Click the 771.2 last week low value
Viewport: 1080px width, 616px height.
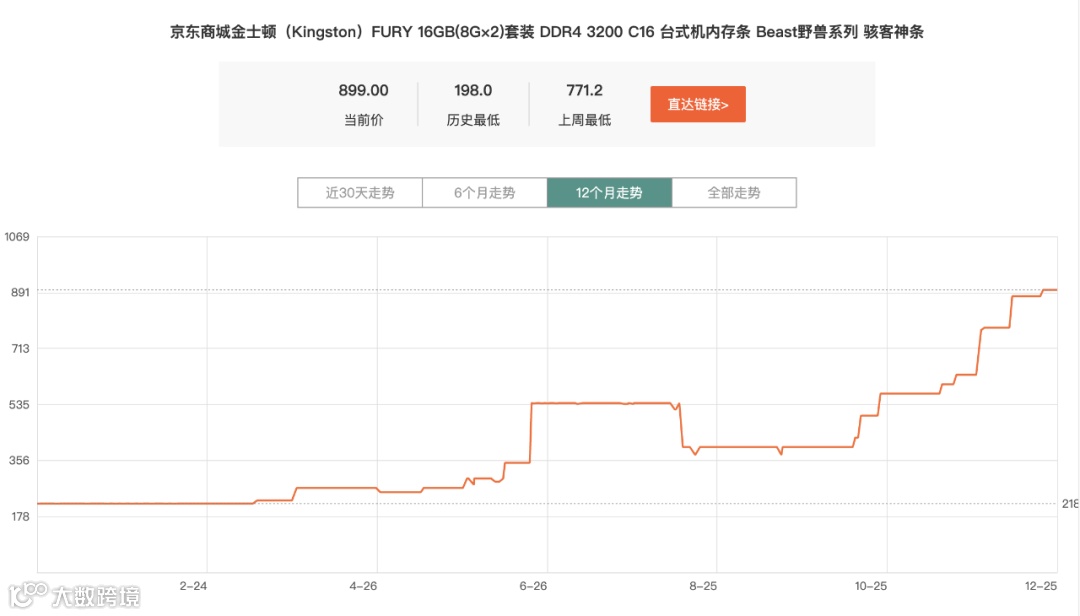585,90
